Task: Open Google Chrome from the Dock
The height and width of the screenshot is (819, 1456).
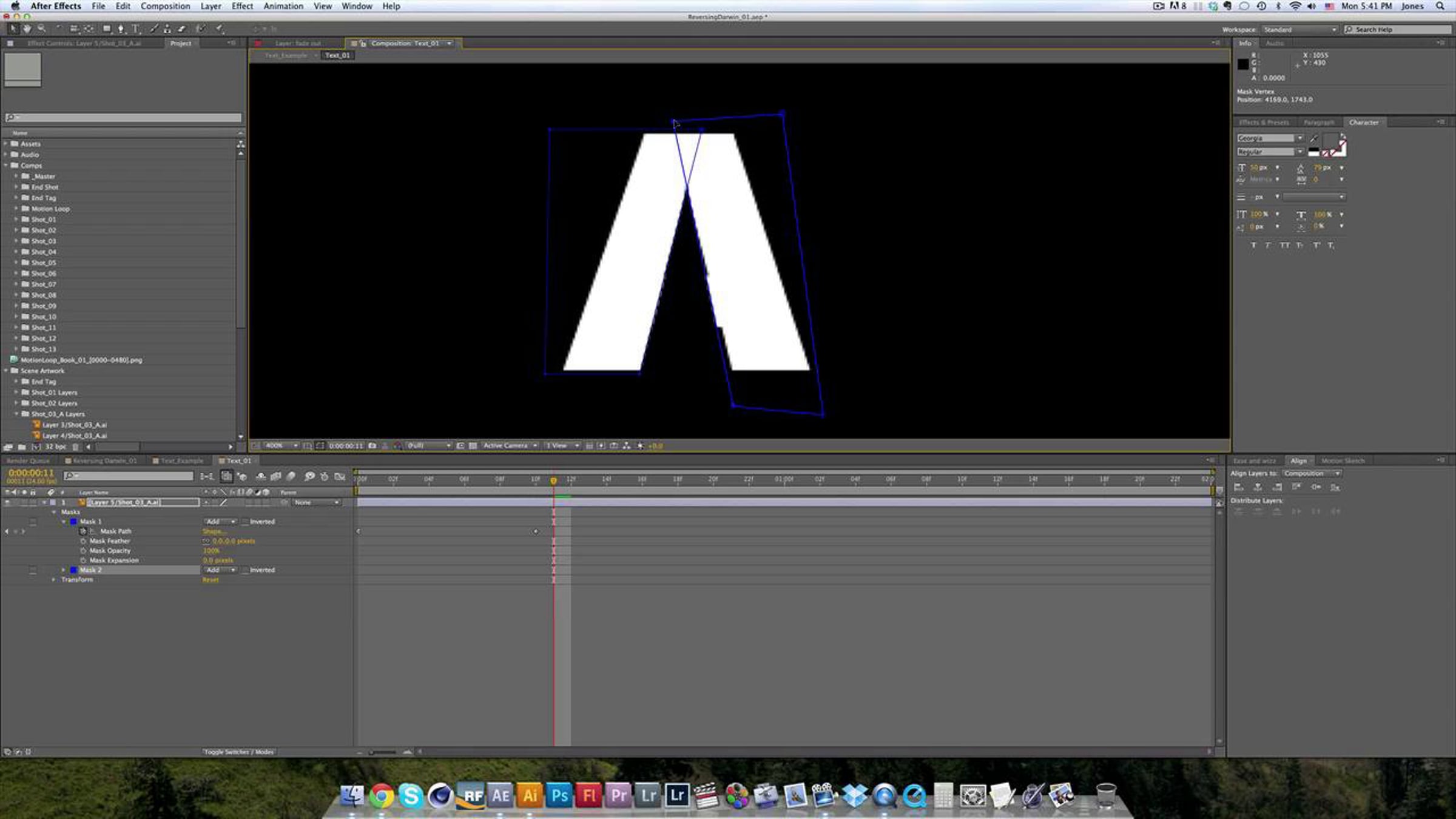Action: (382, 795)
